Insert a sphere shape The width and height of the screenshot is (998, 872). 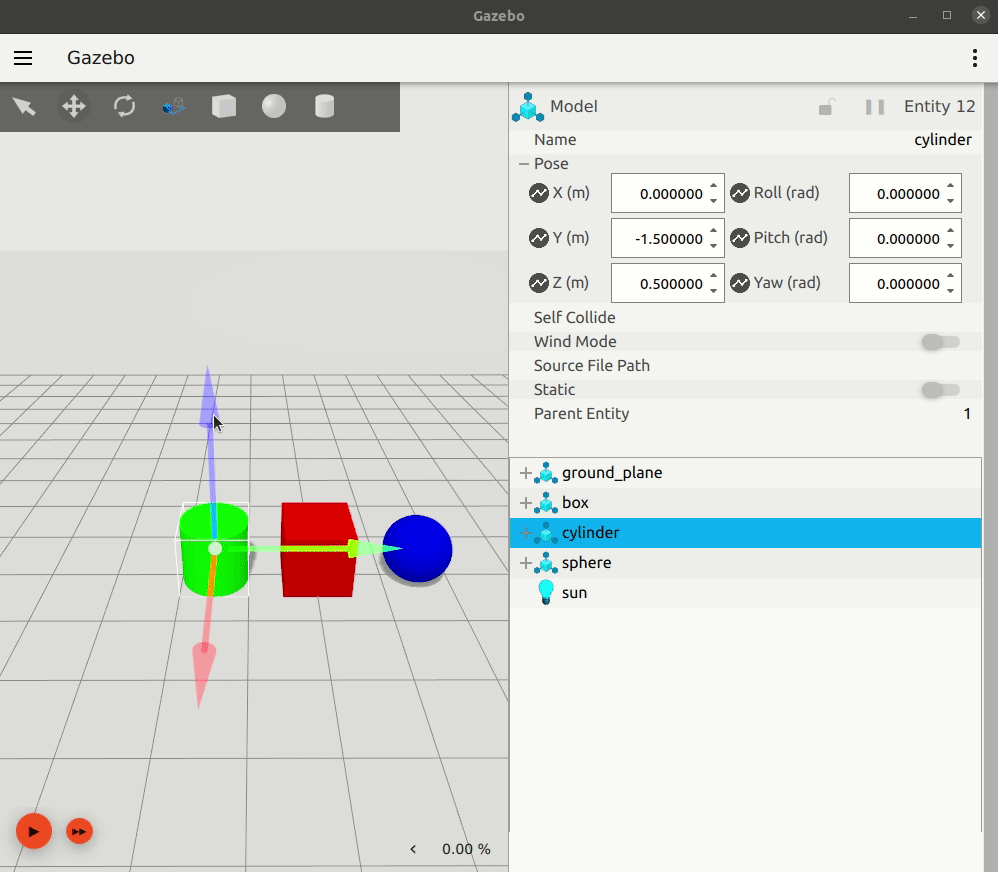(x=274, y=106)
